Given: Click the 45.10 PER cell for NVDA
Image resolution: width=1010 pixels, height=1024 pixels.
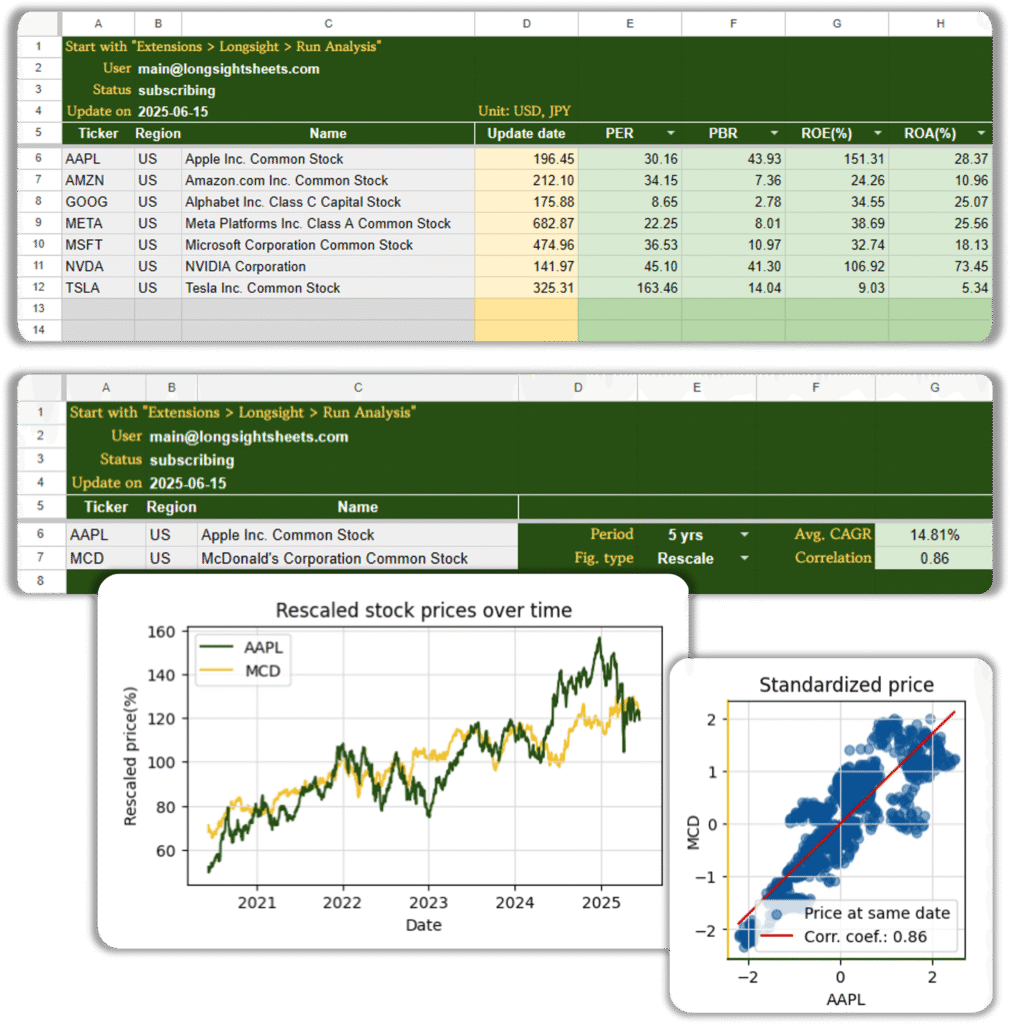Looking at the screenshot, I should (x=630, y=266).
